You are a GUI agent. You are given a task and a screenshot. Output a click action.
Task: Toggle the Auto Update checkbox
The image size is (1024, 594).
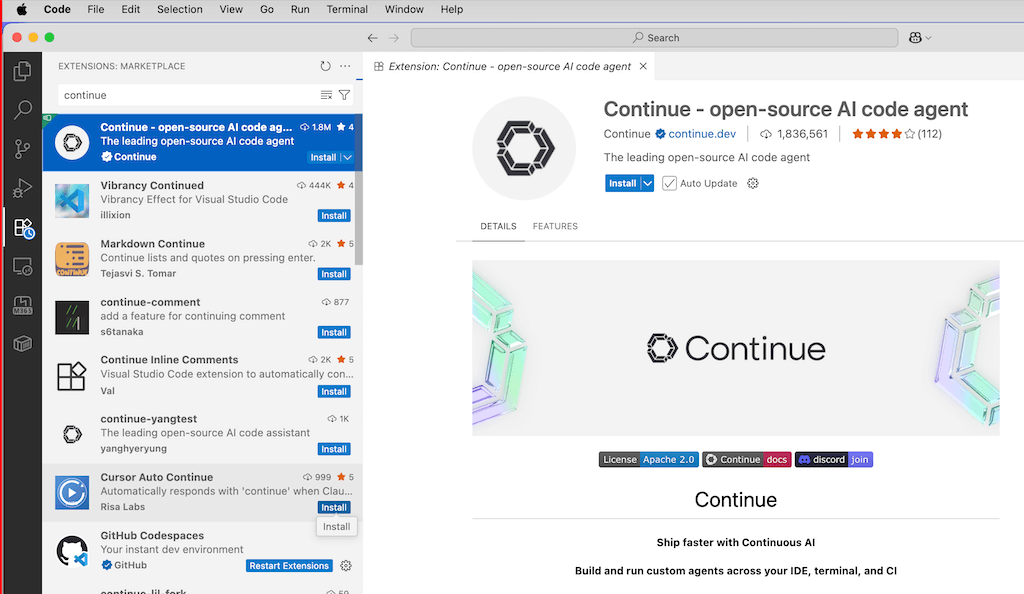tap(669, 184)
